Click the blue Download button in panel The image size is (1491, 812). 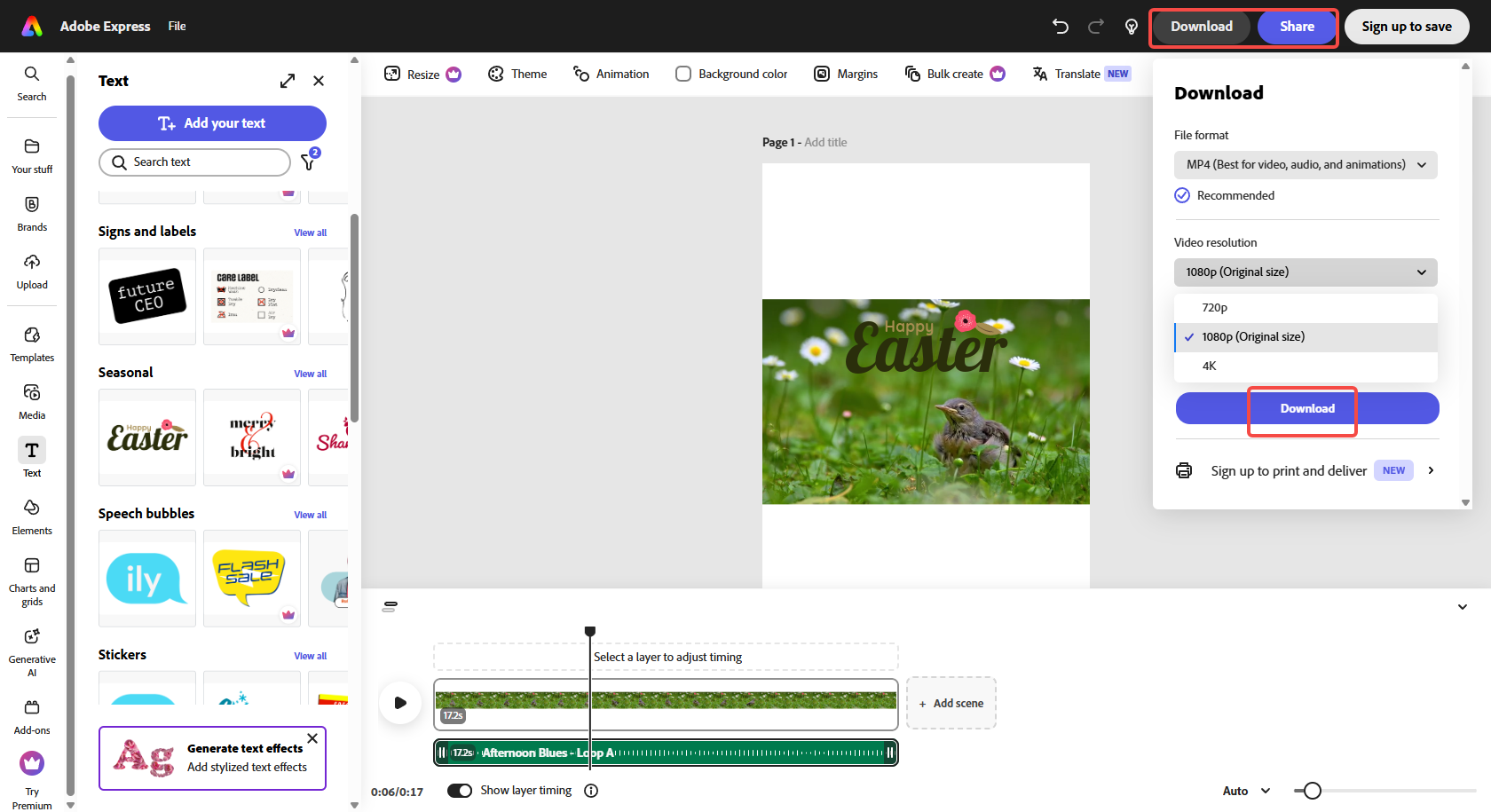tap(1307, 408)
